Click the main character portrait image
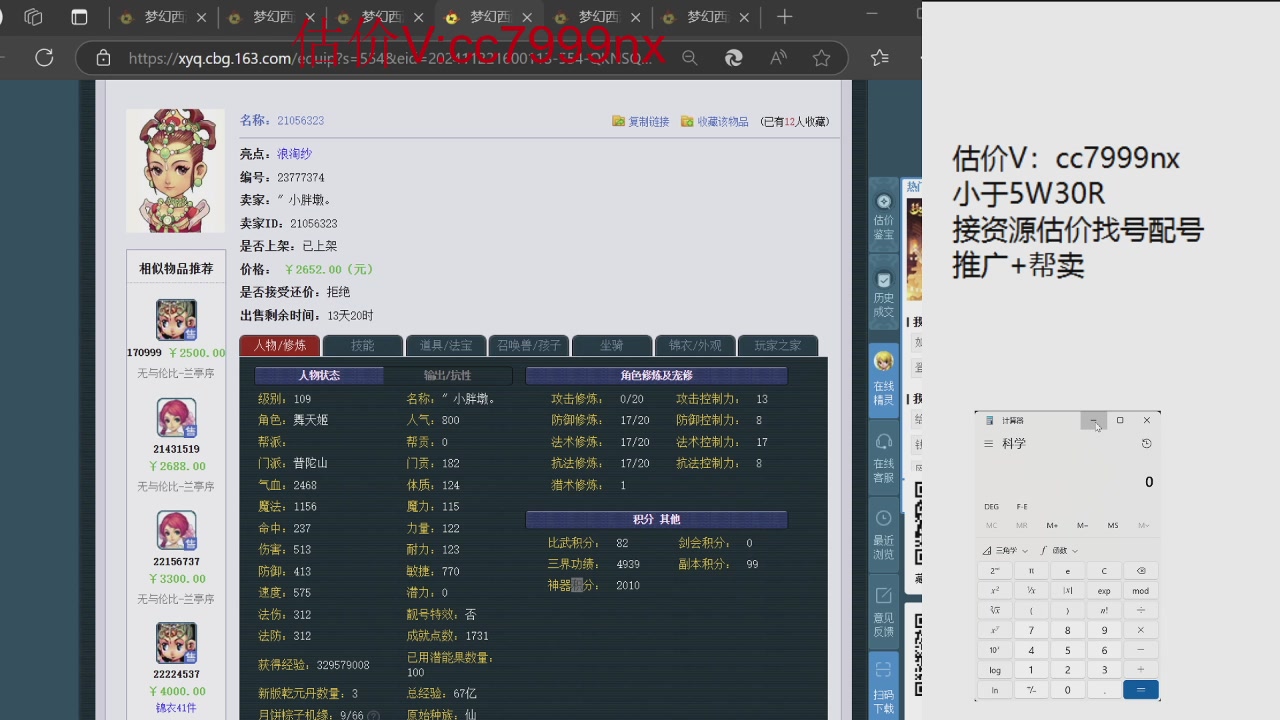1280x720 pixels. pyautogui.click(x=176, y=170)
